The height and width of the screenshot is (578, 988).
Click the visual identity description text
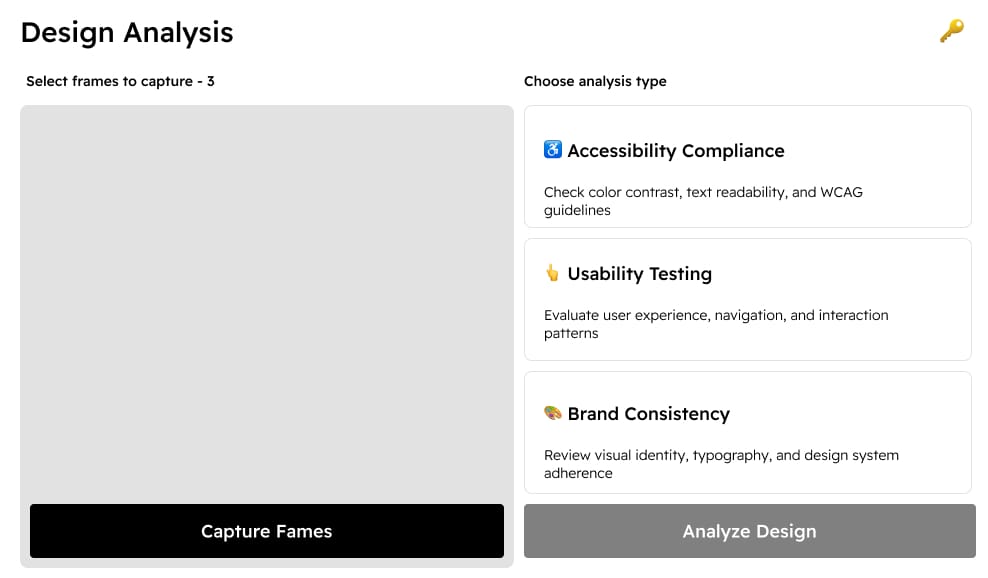tap(721, 464)
